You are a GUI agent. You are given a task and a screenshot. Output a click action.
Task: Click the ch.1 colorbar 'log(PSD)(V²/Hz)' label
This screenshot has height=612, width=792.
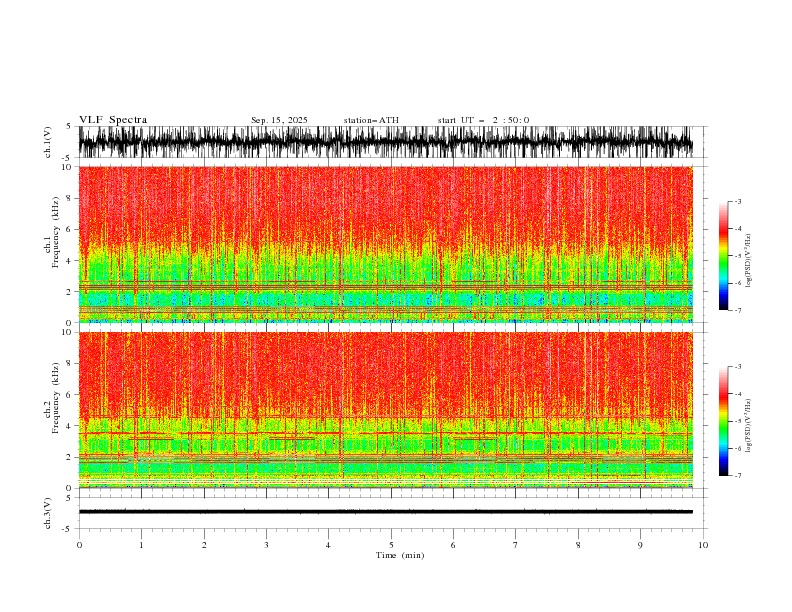(x=749, y=261)
